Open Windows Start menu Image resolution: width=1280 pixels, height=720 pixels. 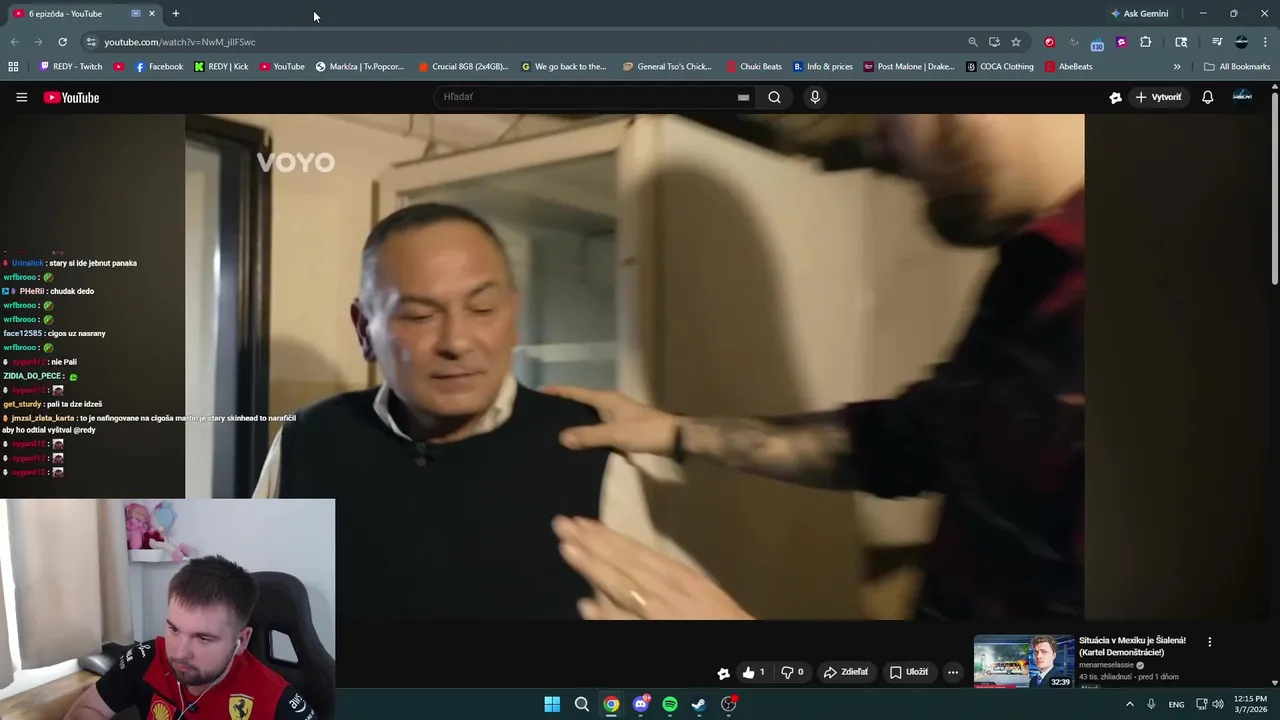tap(552, 704)
